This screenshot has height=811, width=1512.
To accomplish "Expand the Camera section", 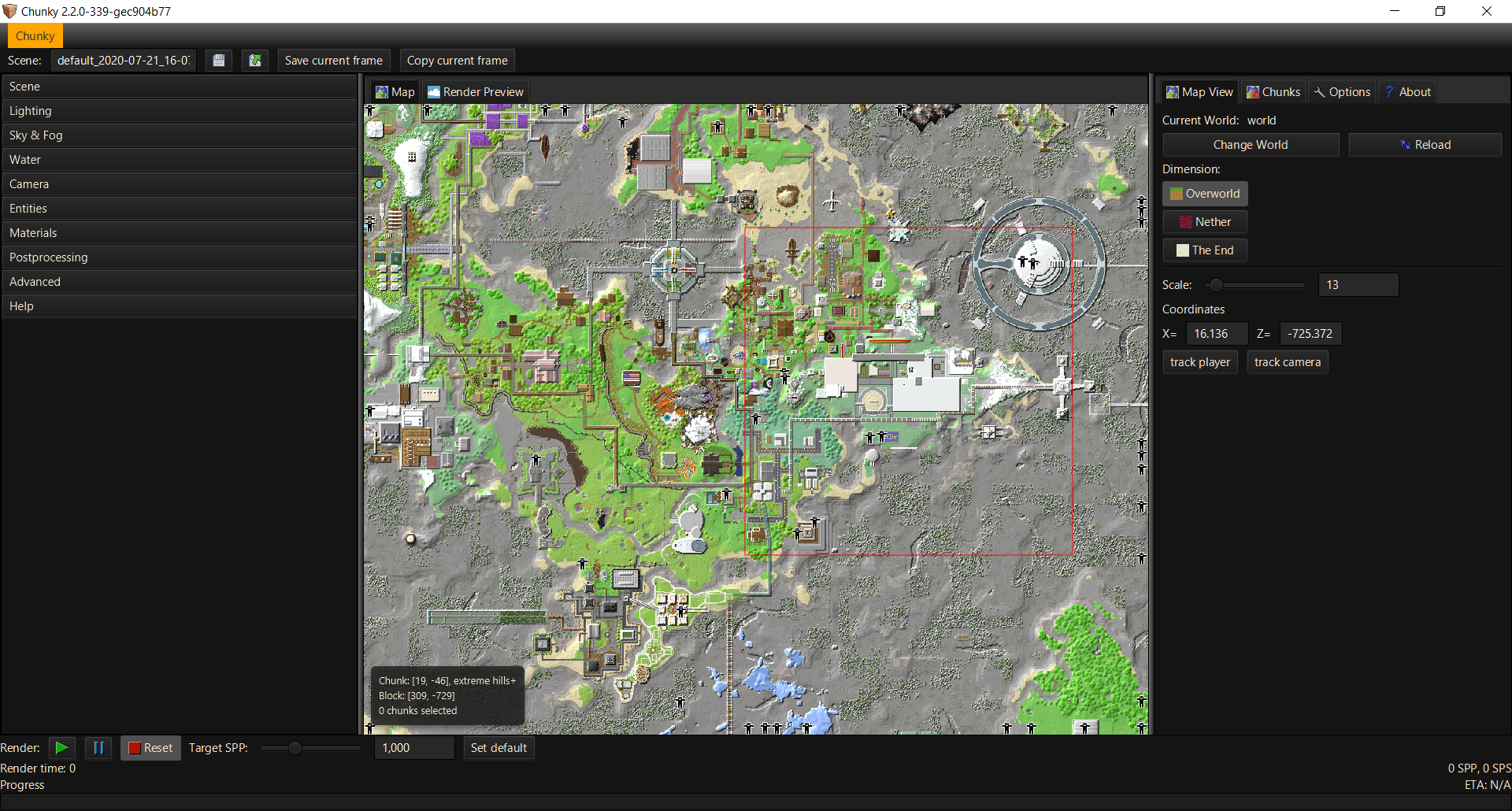I will (x=180, y=184).
